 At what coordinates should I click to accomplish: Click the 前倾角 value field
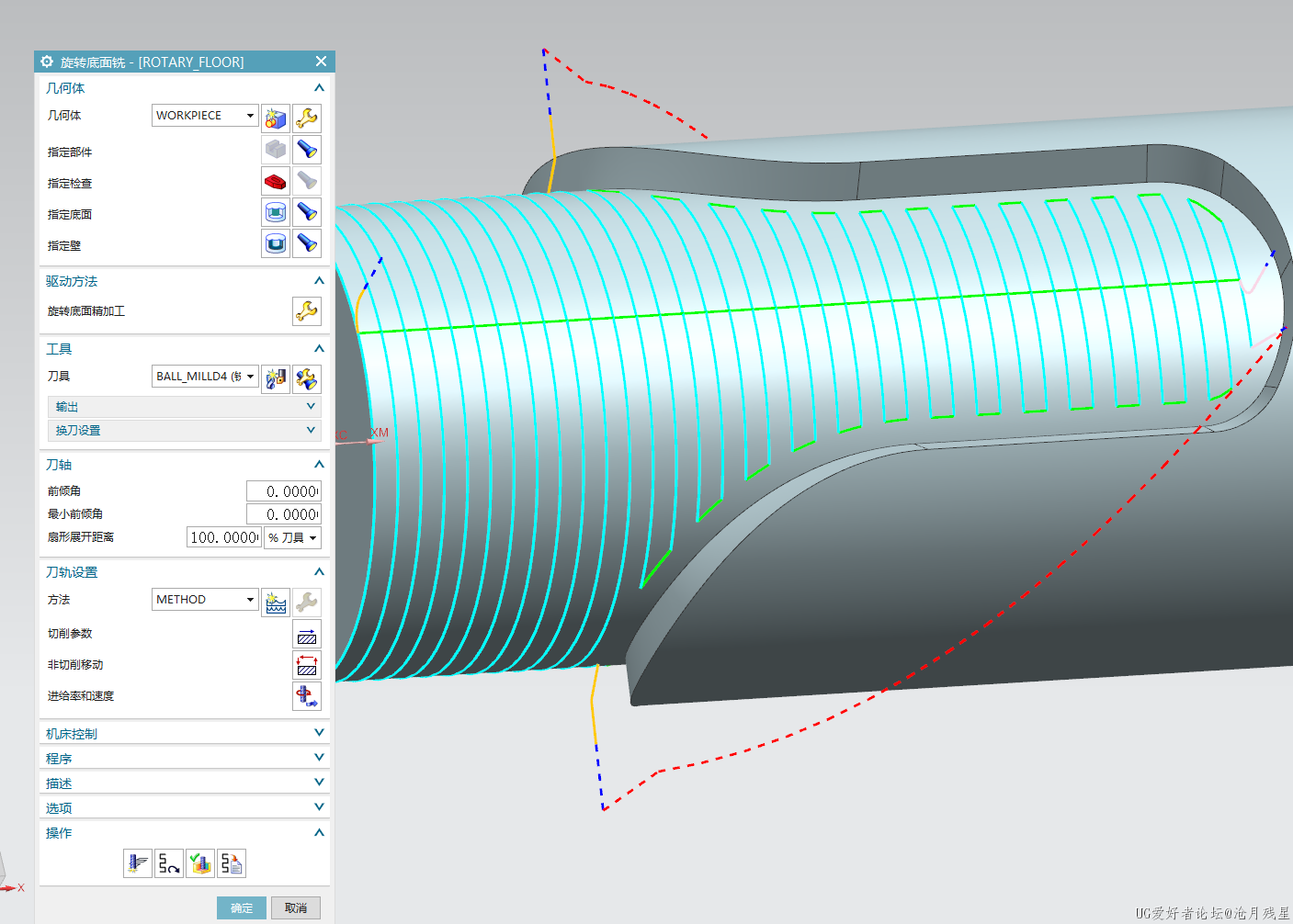(x=284, y=491)
